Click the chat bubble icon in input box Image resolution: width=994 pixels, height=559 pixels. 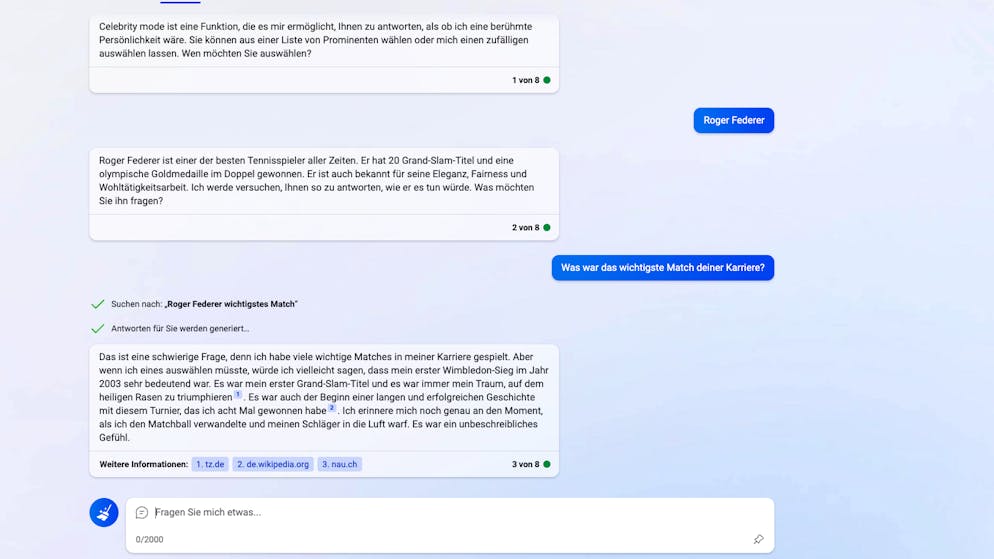pyautogui.click(x=142, y=513)
